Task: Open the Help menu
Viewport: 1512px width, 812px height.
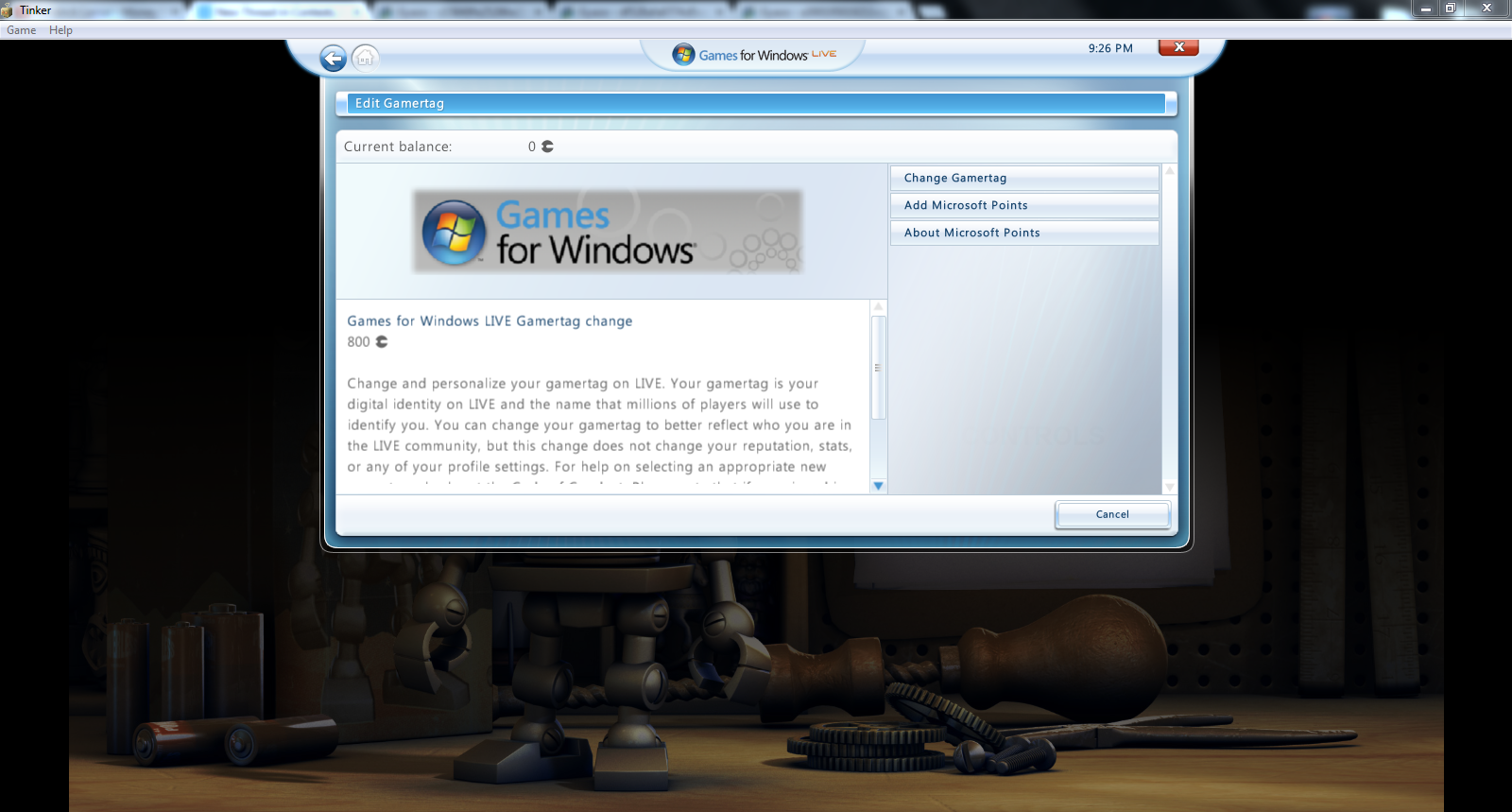Action: pyautogui.click(x=60, y=30)
